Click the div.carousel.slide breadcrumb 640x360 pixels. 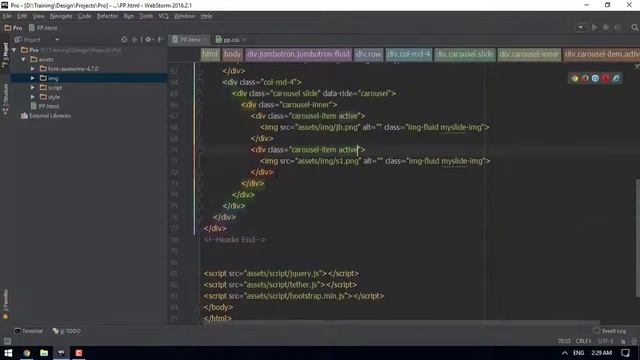pyautogui.click(x=464, y=54)
